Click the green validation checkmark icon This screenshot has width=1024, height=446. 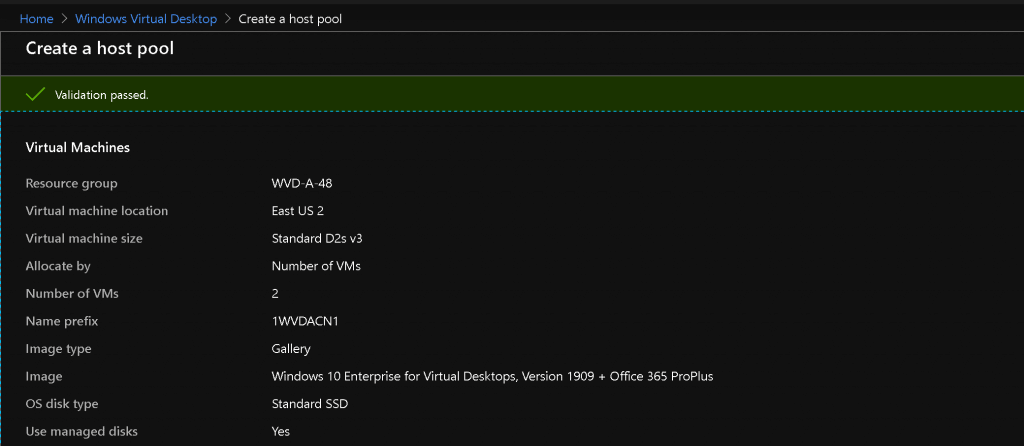(35, 95)
